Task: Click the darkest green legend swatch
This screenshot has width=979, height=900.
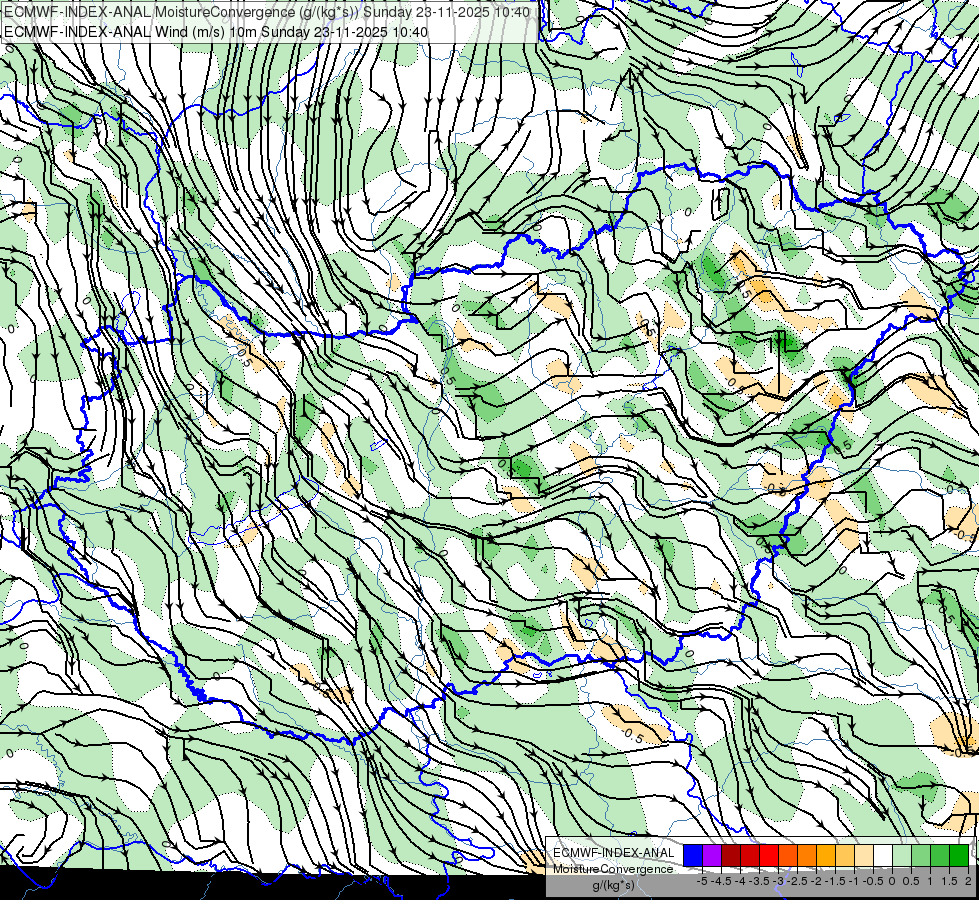Action: tap(959, 856)
